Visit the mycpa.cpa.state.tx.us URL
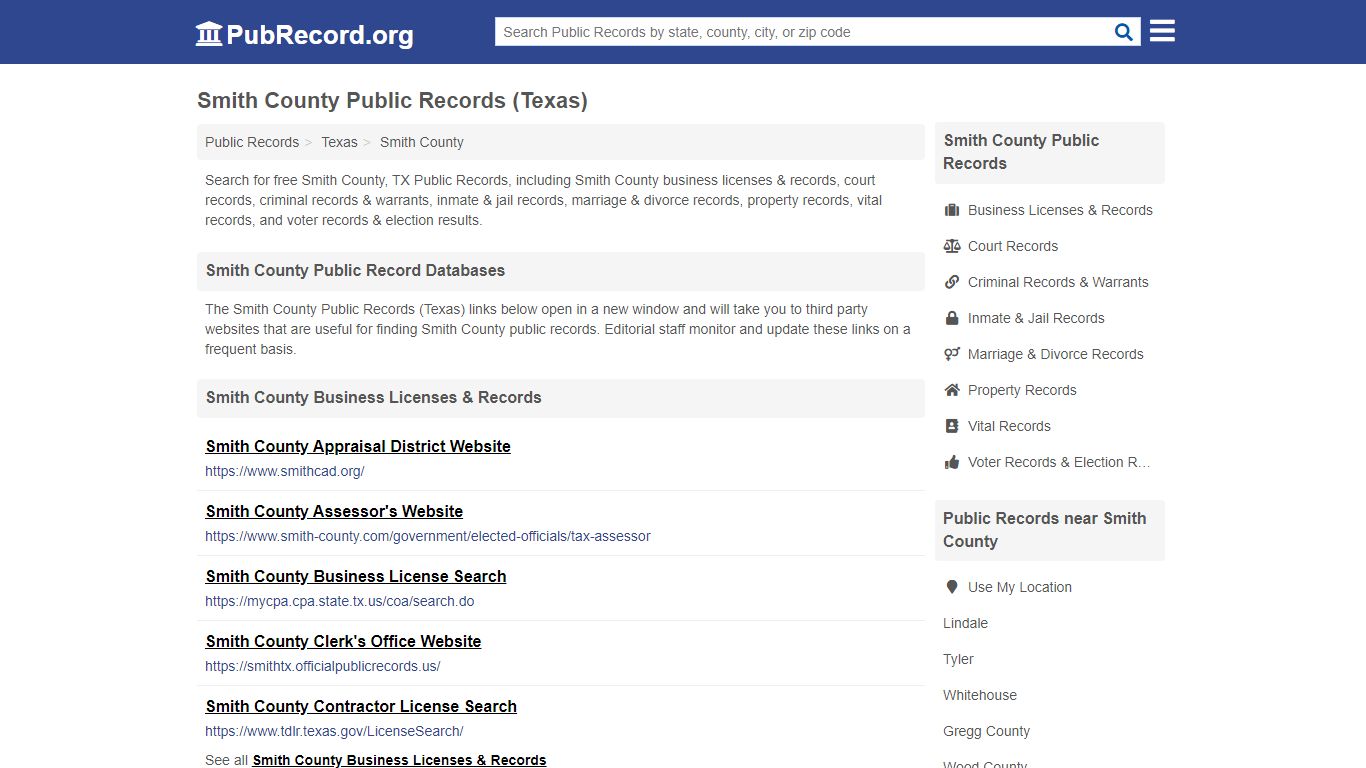 [x=340, y=601]
